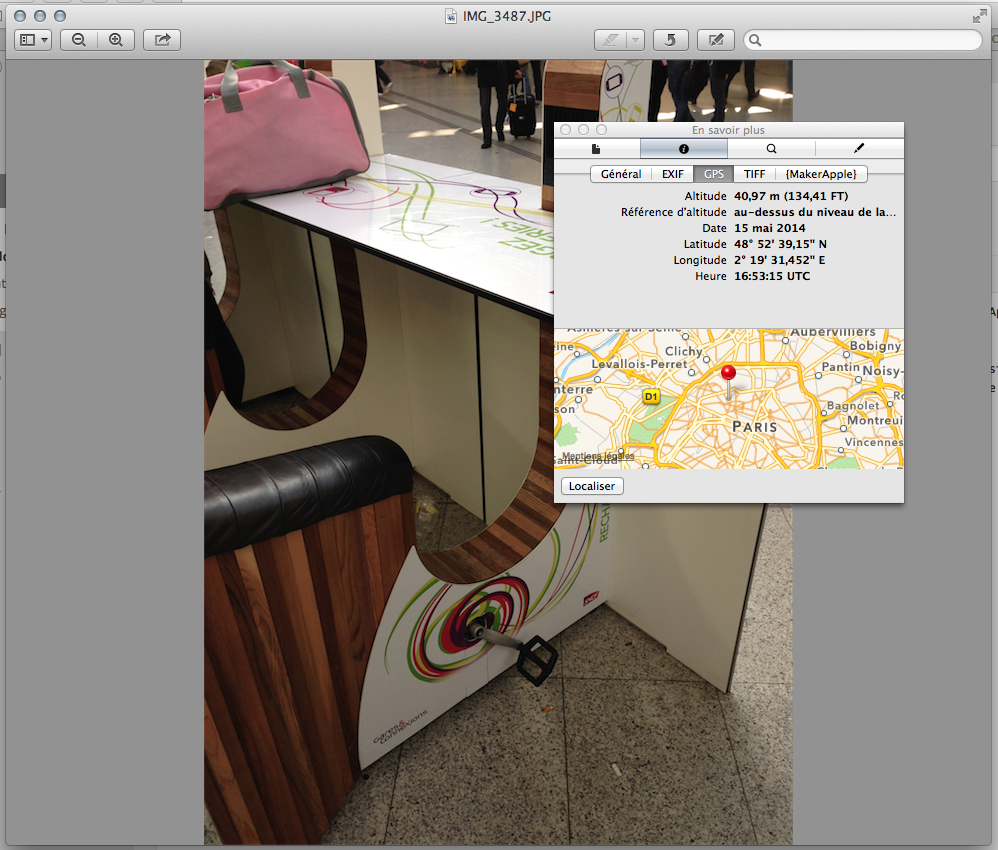Image resolution: width=998 pixels, height=850 pixels.
Task: Click the Localiser button
Action: point(592,486)
